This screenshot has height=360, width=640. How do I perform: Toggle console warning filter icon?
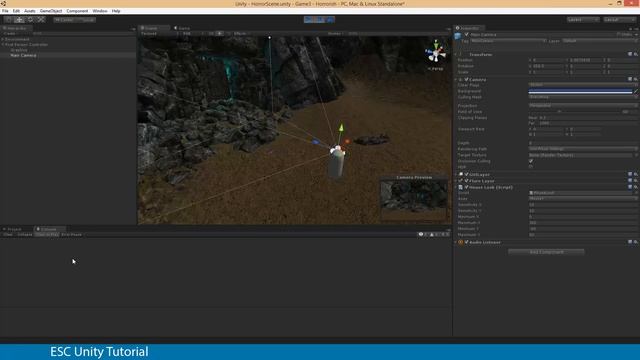[x=433, y=235]
